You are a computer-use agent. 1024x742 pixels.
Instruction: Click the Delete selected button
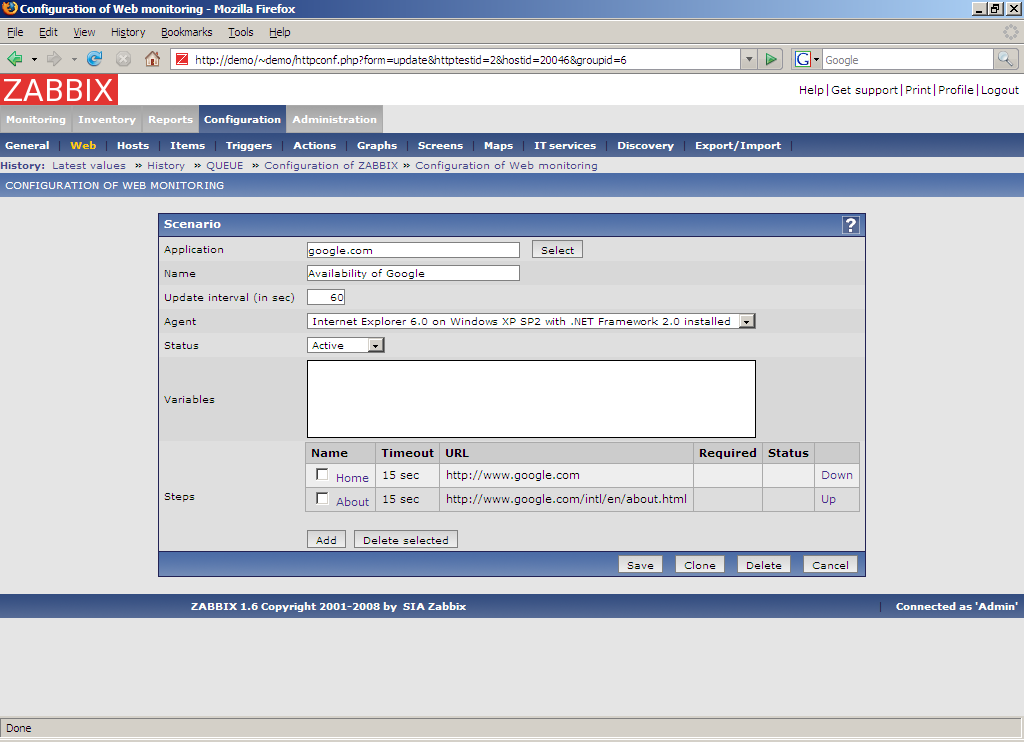[406, 540]
